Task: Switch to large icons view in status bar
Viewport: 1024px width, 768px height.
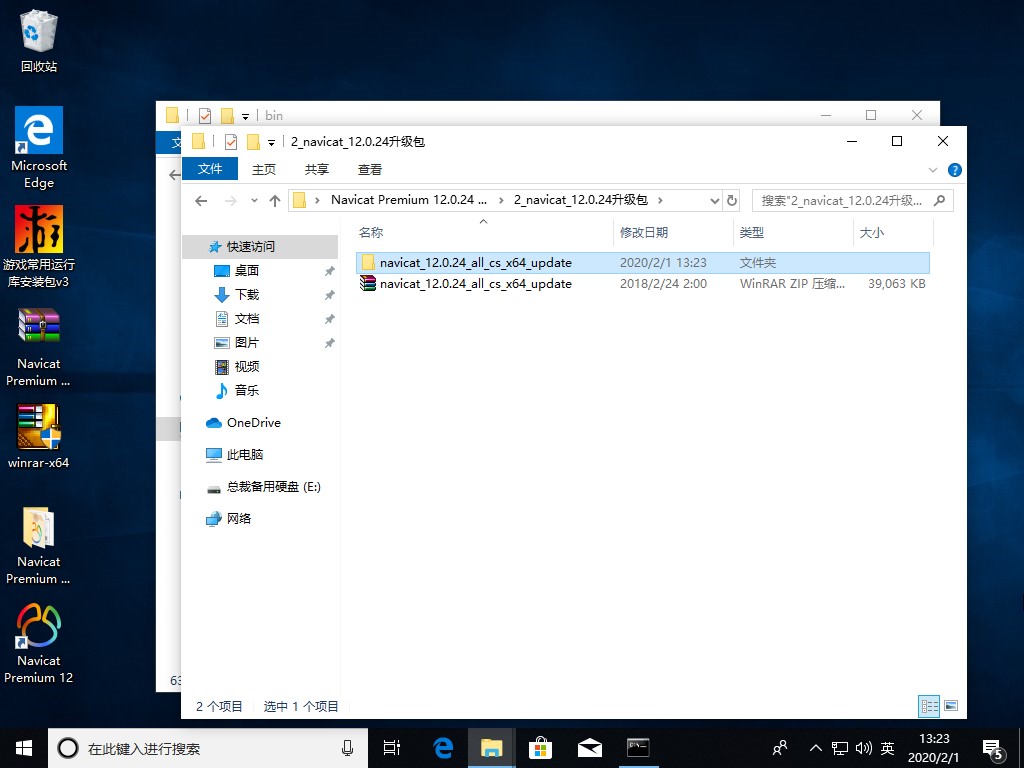Action: (x=951, y=706)
